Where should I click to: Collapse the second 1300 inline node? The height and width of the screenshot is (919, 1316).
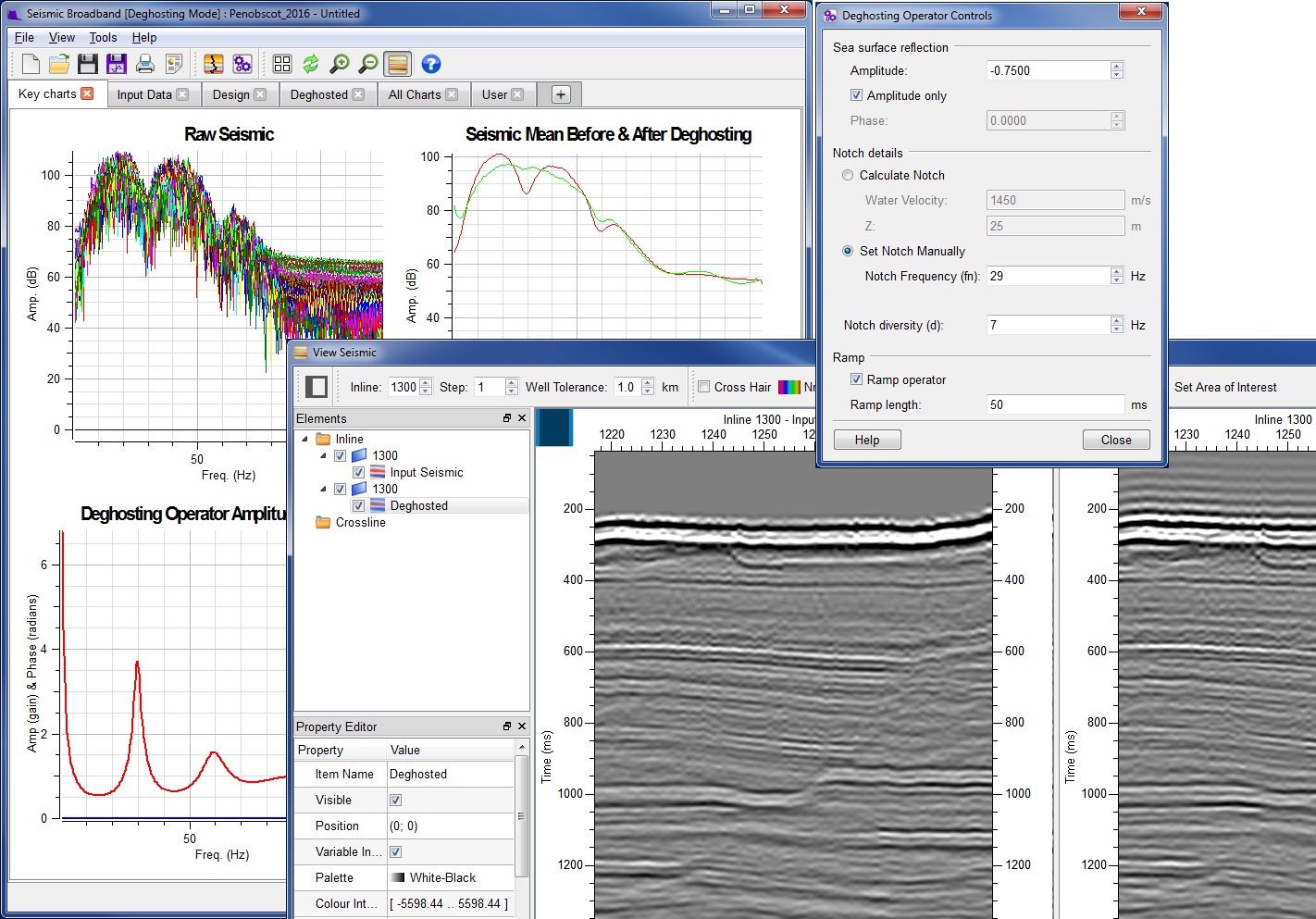point(323,489)
